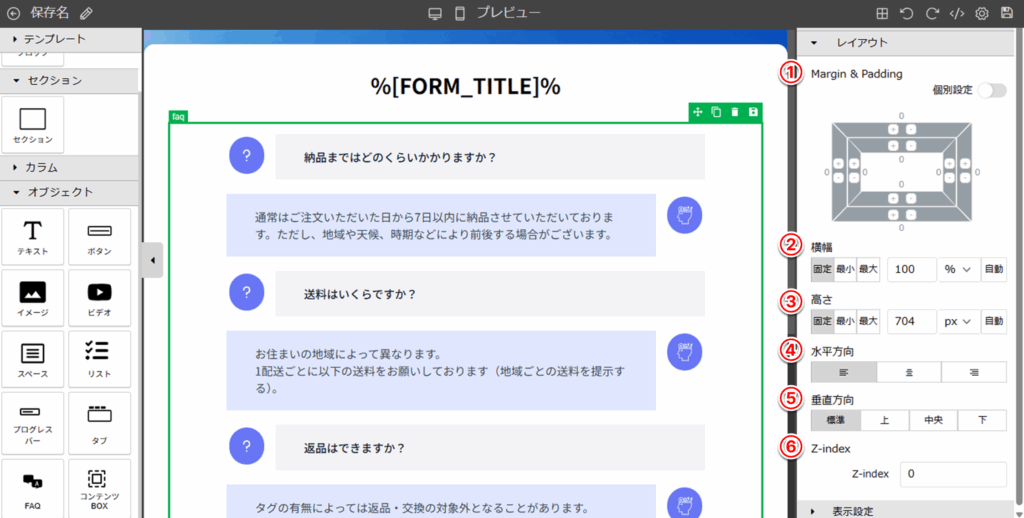
Task: Open the code editor (</>) icon
Action: 956,14
